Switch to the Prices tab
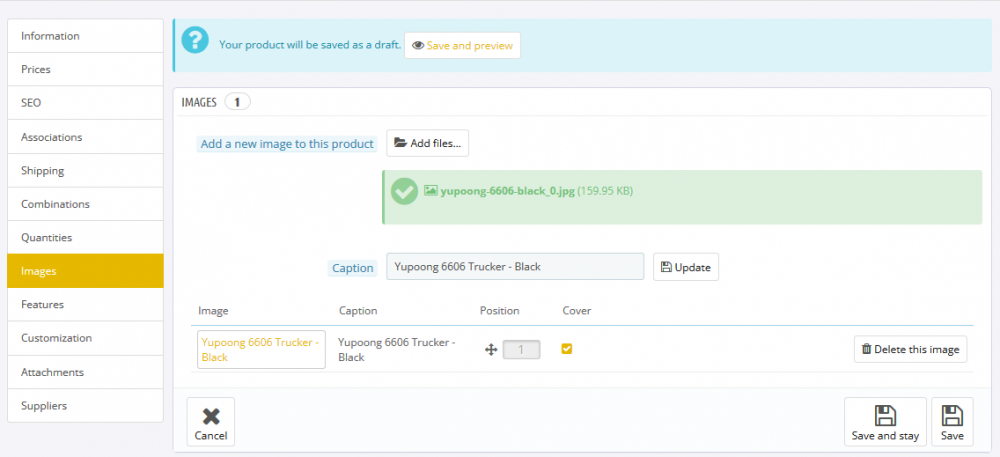 click(85, 70)
